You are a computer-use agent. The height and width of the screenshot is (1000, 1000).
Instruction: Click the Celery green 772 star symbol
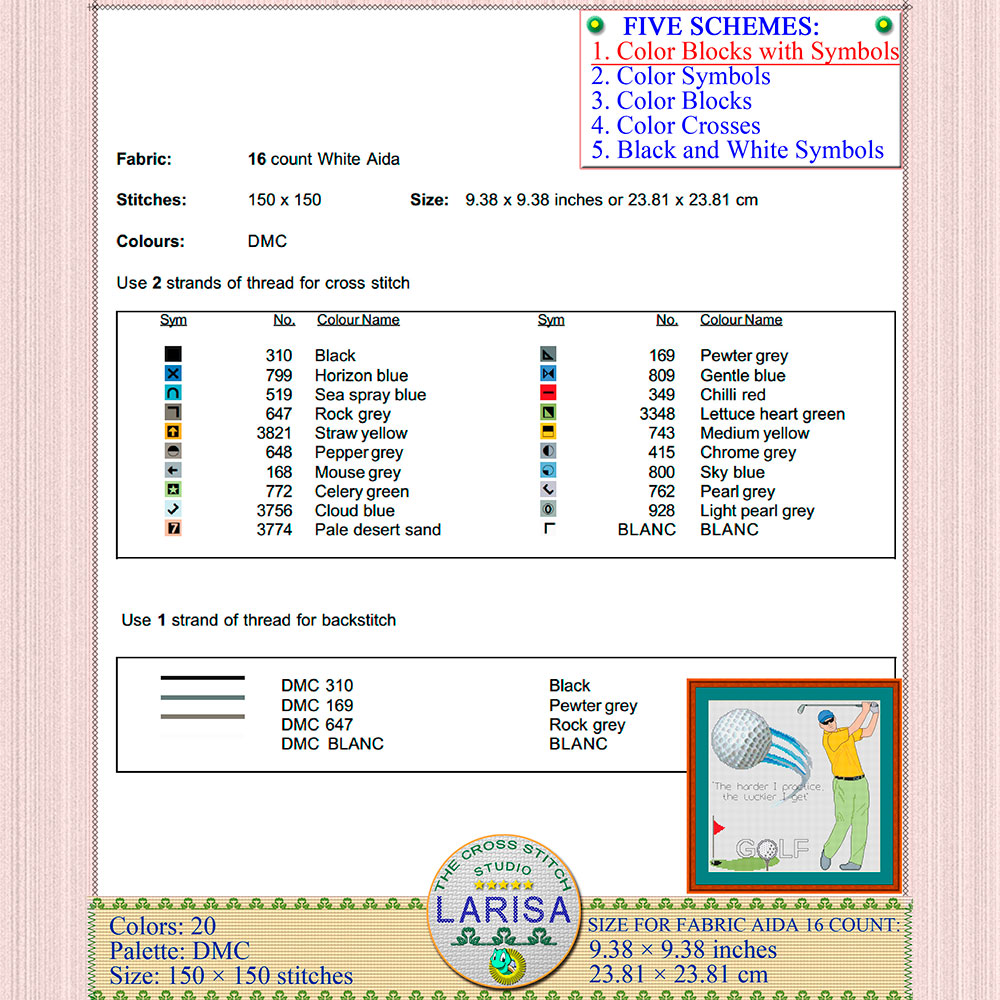pyautogui.click(x=173, y=490)
